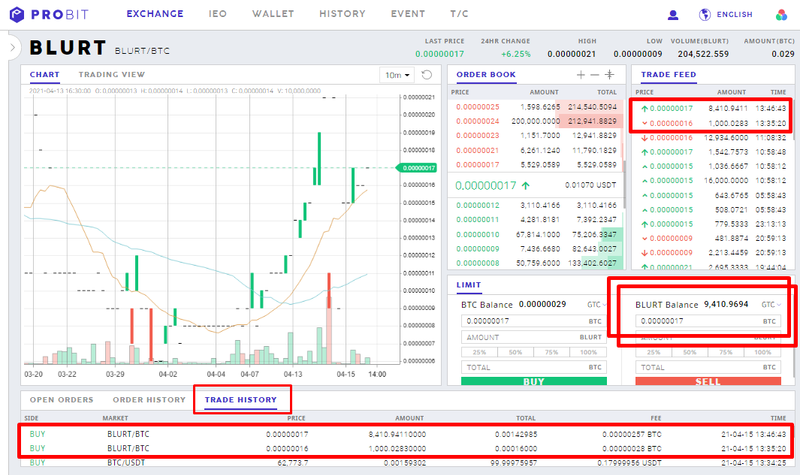
Task: Click BLURT Balance value 9,410.9694
Action: (x=726, y=304)
